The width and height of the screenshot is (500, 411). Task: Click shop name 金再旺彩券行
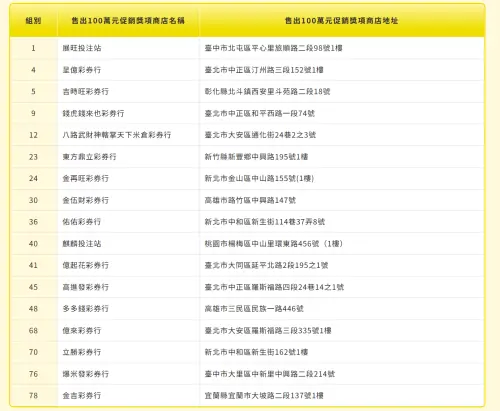(x=86, y=178)
